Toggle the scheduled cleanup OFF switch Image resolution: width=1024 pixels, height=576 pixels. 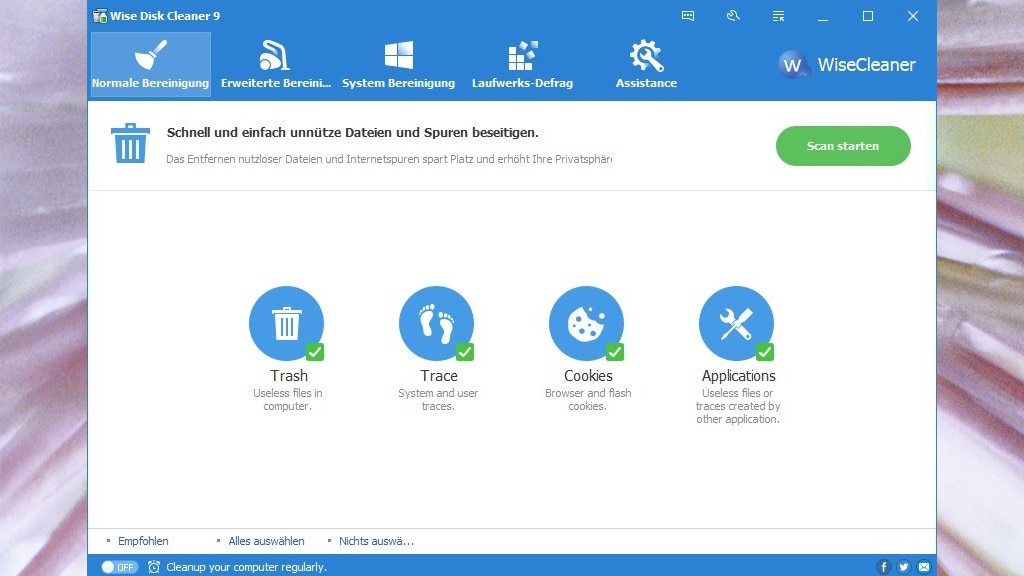click(x=119, y=567)
